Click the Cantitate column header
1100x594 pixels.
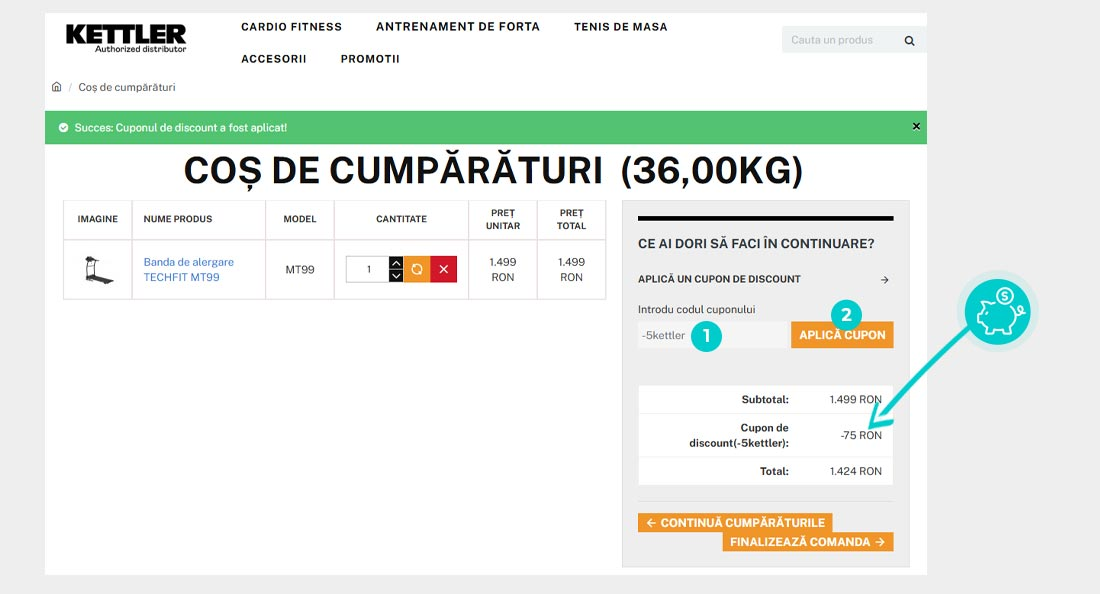(x=401, y=220)
